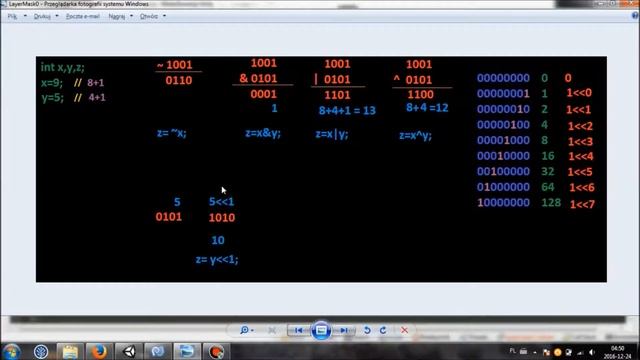640x360 pixels.
Task: Open the Windows Start menu orb
Action: coord(11,351)
